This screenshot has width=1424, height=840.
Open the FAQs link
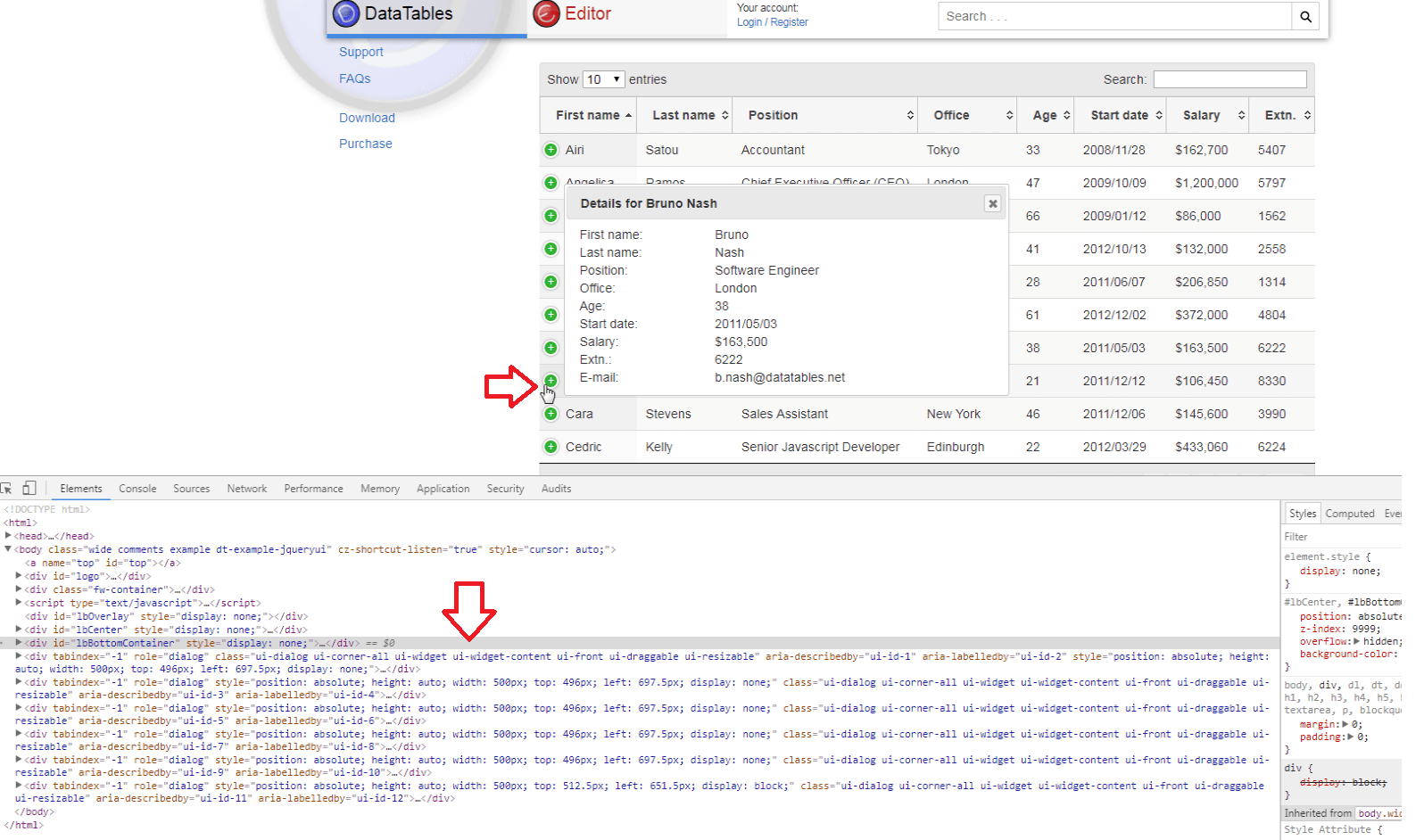pyautogui.click(x=354, y=78)
